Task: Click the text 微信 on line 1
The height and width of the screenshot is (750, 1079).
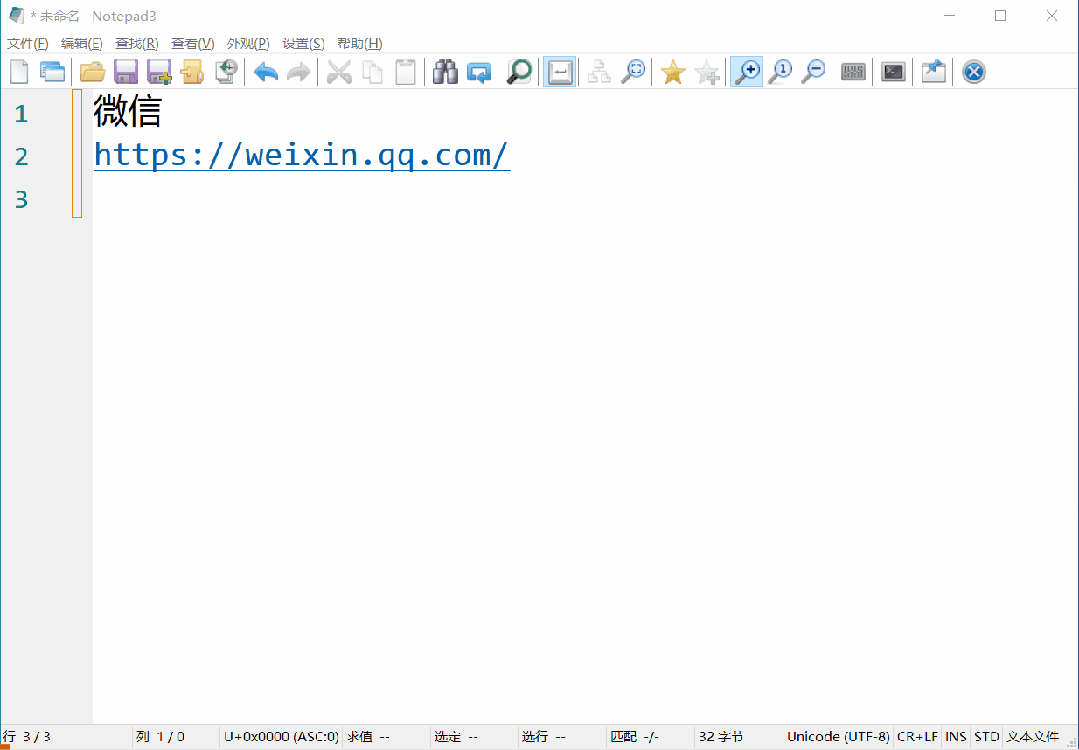Action: point(127,111)
